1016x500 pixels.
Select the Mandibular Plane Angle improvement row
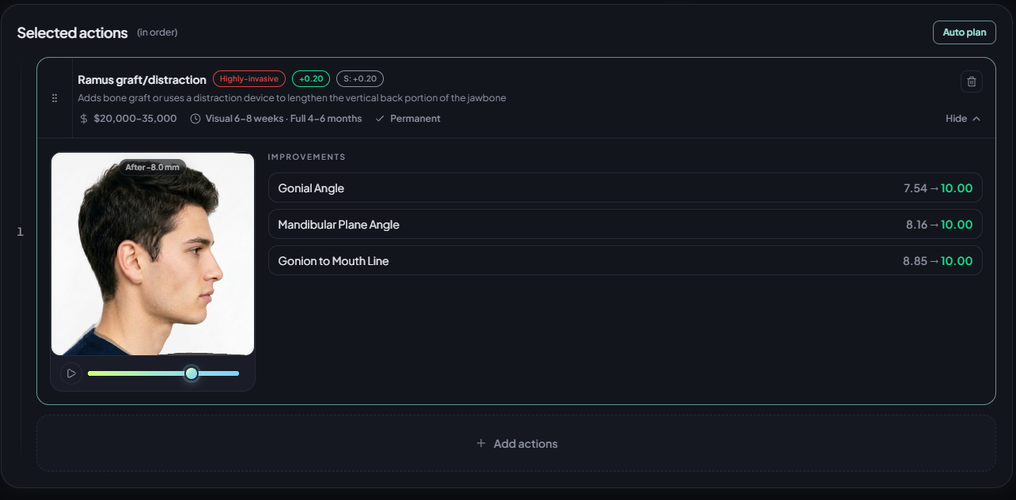tap(625, 225)
